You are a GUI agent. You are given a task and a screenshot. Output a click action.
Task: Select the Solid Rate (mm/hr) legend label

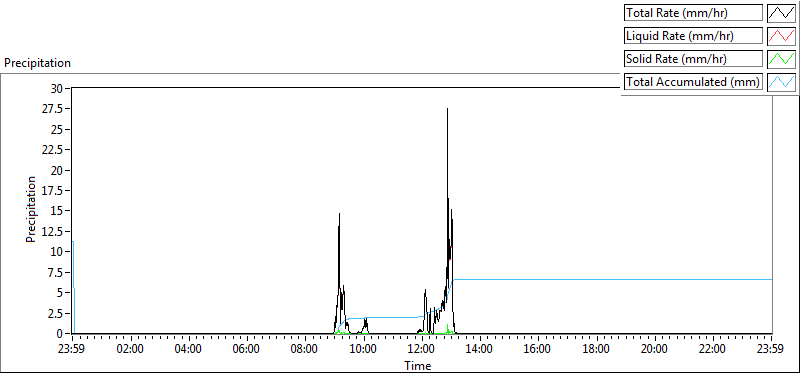693,59
